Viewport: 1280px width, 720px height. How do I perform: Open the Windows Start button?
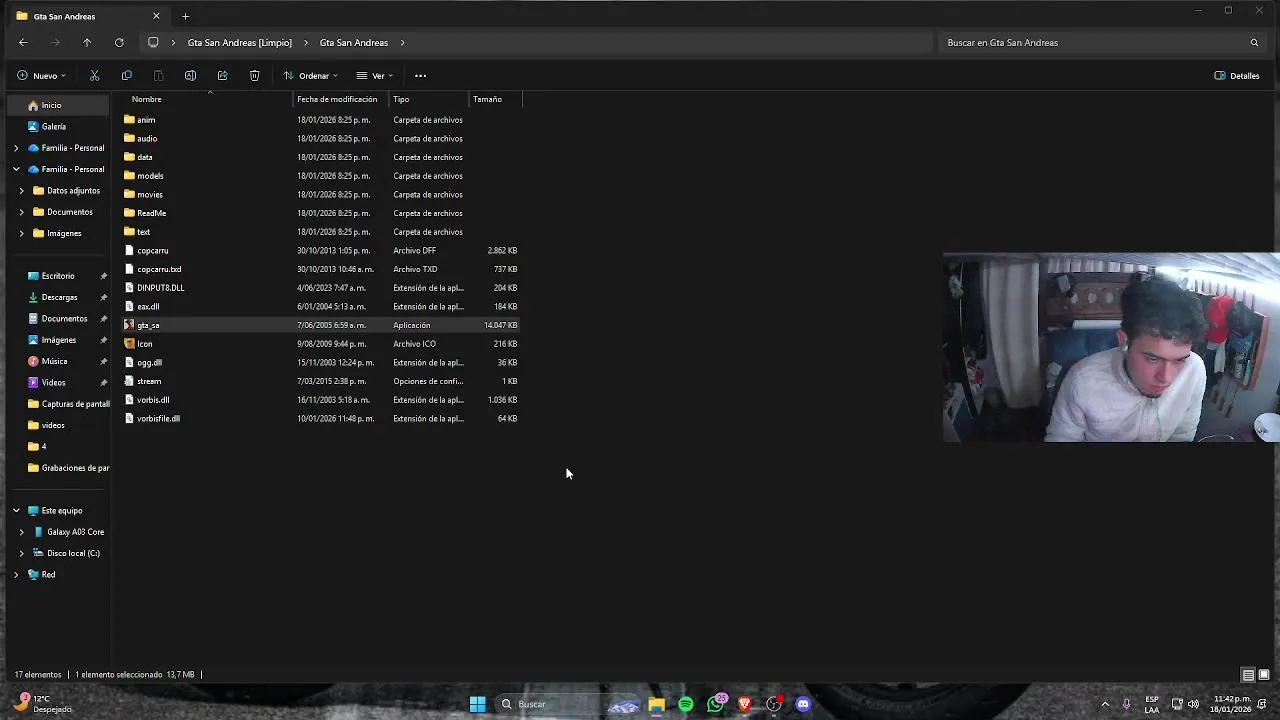click(477, 704)
